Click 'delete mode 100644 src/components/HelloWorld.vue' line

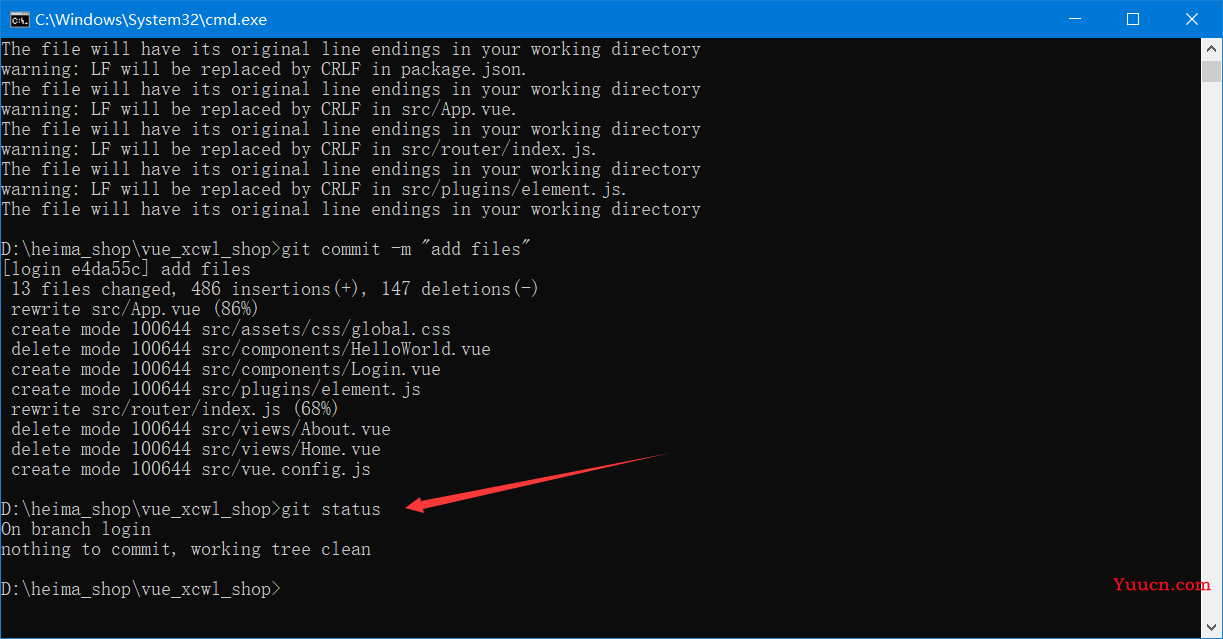251,349
